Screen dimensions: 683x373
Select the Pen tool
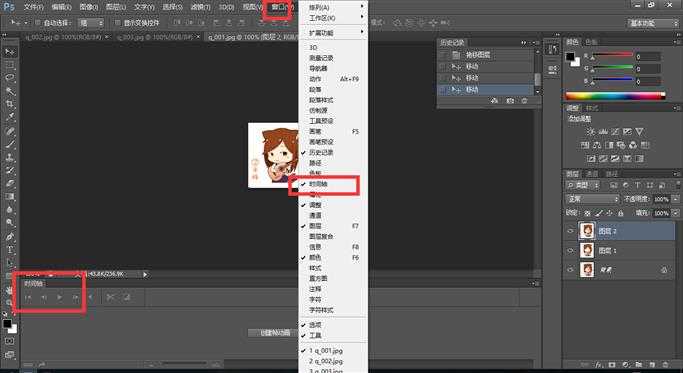(10, 237)
